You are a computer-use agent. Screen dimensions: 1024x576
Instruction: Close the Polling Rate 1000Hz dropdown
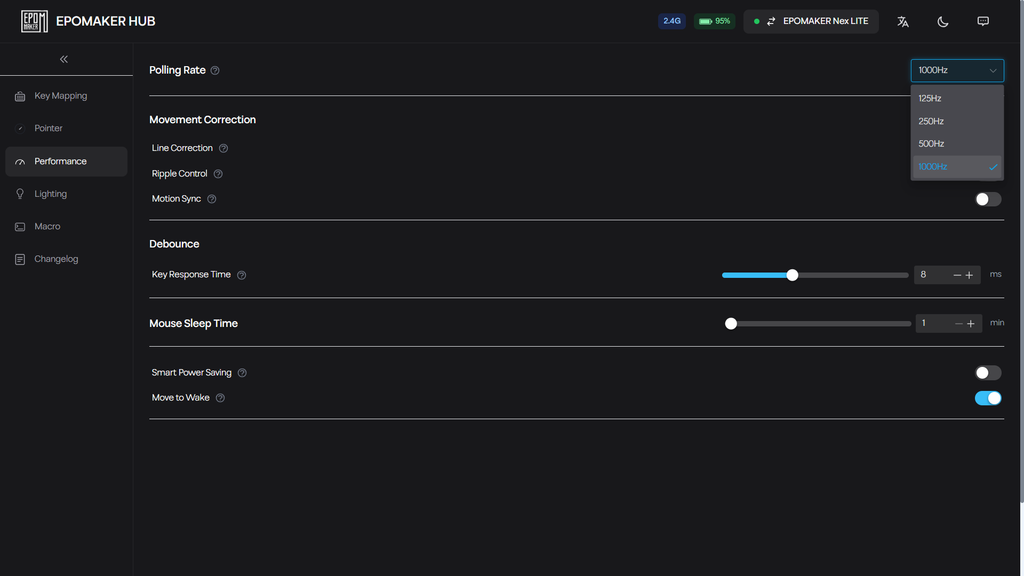click(957, 71)
